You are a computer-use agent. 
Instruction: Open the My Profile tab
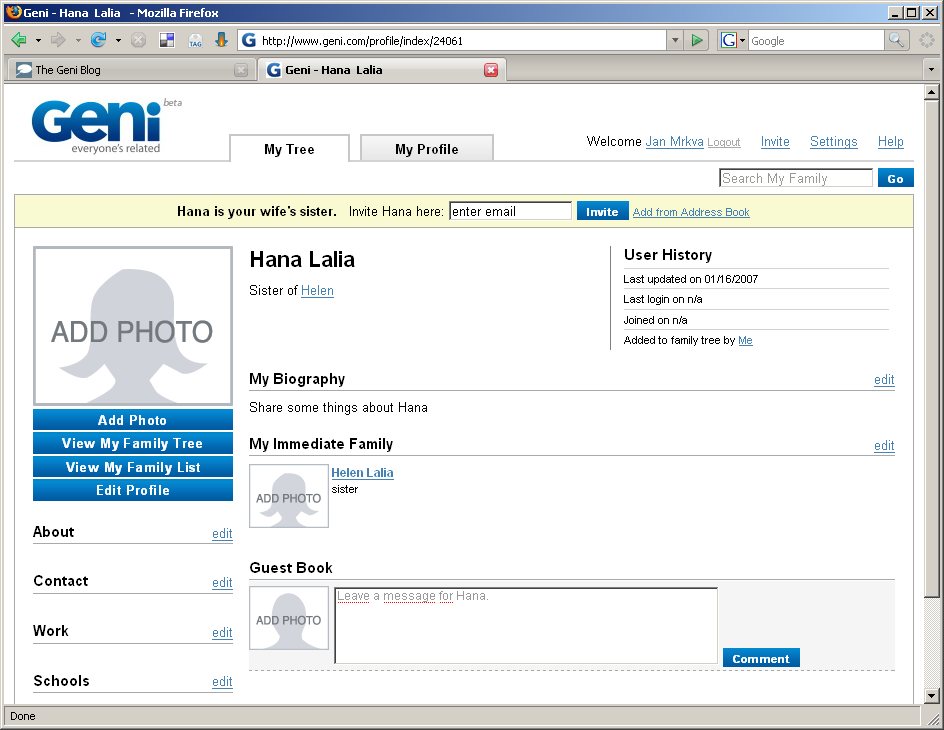(427, 149)
